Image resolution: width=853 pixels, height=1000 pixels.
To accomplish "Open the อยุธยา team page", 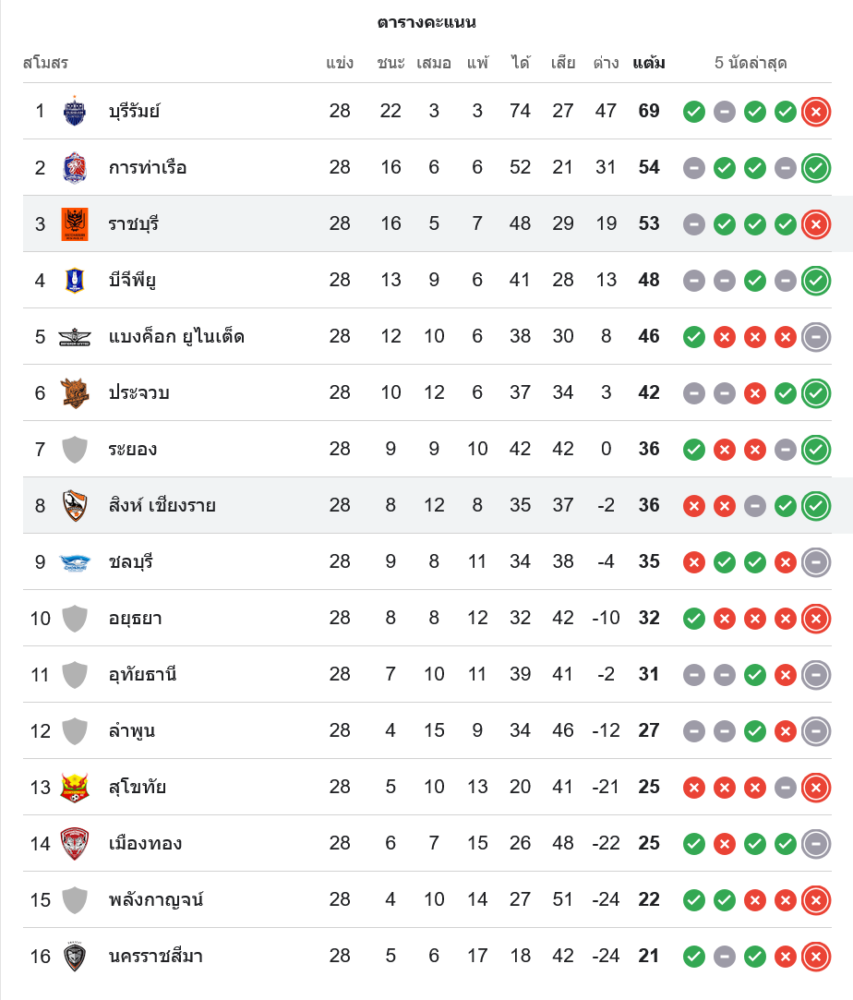I will [x=135, y=618].
